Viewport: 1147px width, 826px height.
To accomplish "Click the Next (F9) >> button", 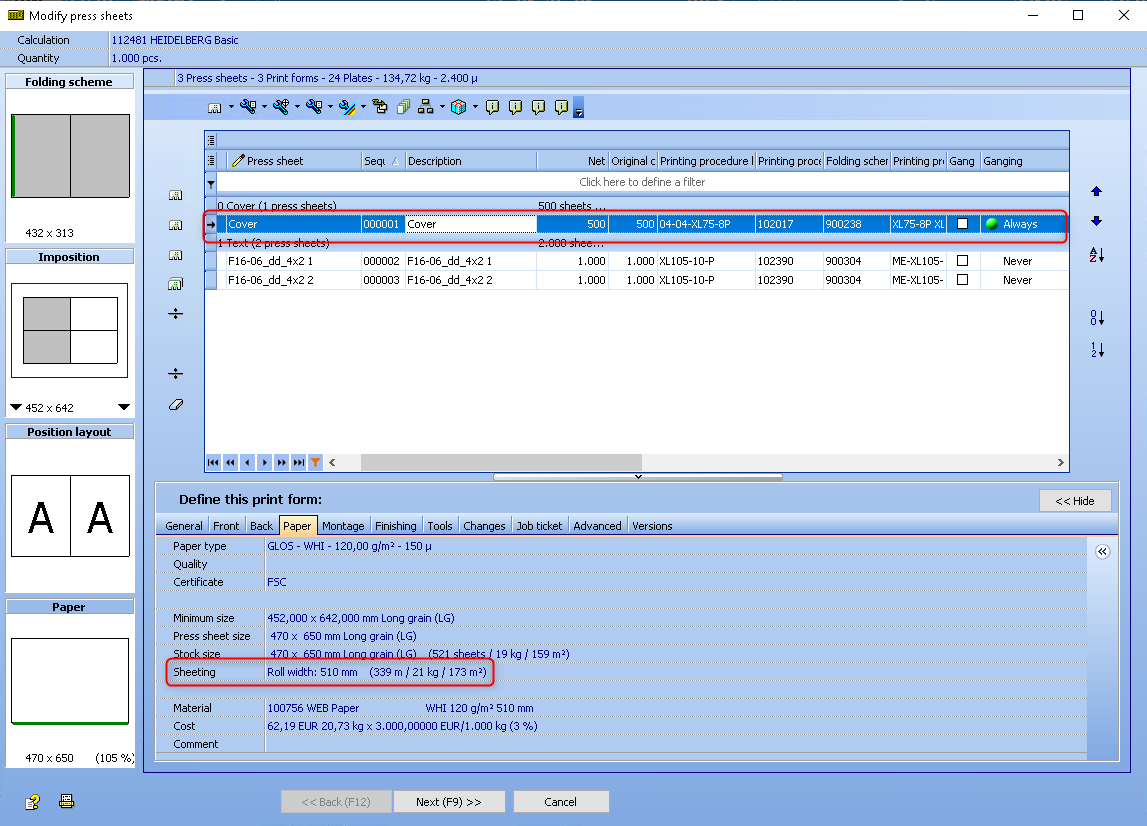I will pos(448,802).
